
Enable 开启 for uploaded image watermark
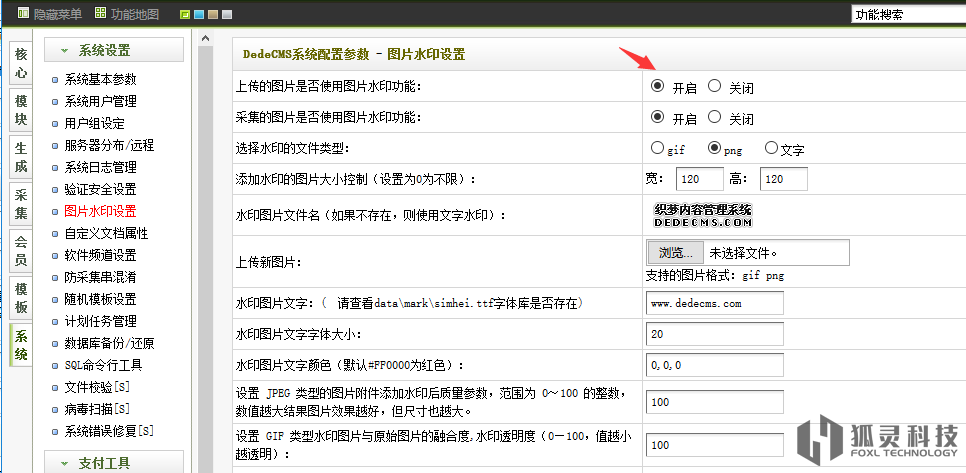pyautogui.click(x=657, y=86)
